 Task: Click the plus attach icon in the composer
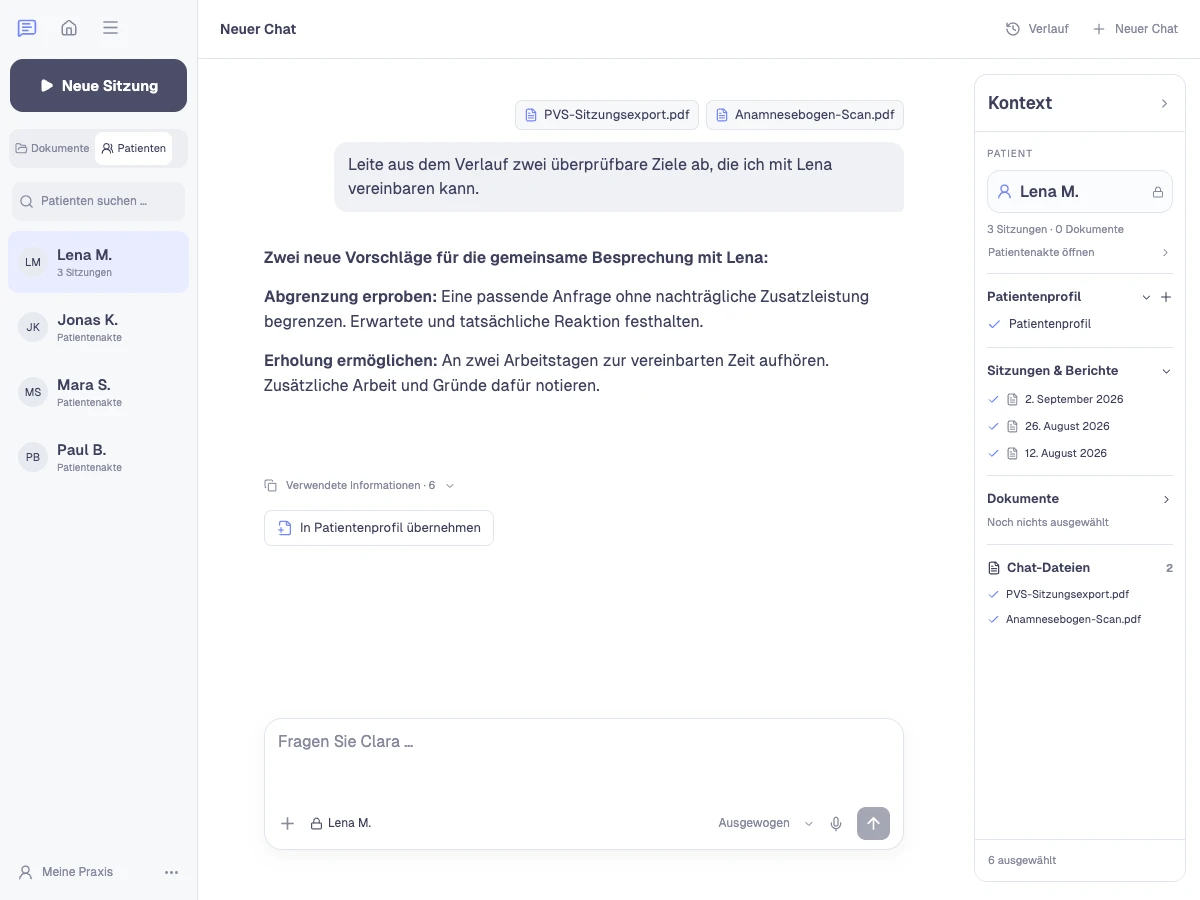coord(287,823)
